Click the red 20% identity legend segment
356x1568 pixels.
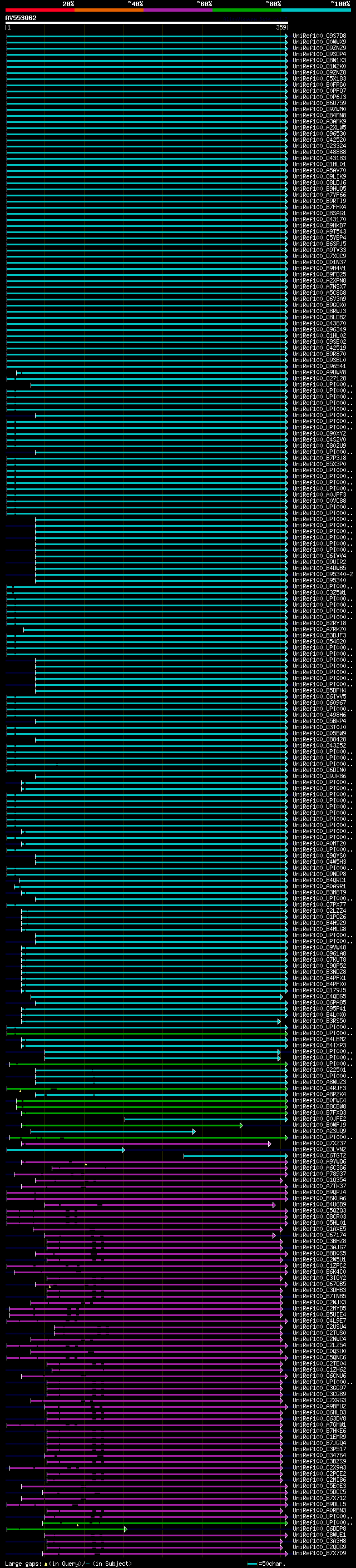click(x=40, y=10)
